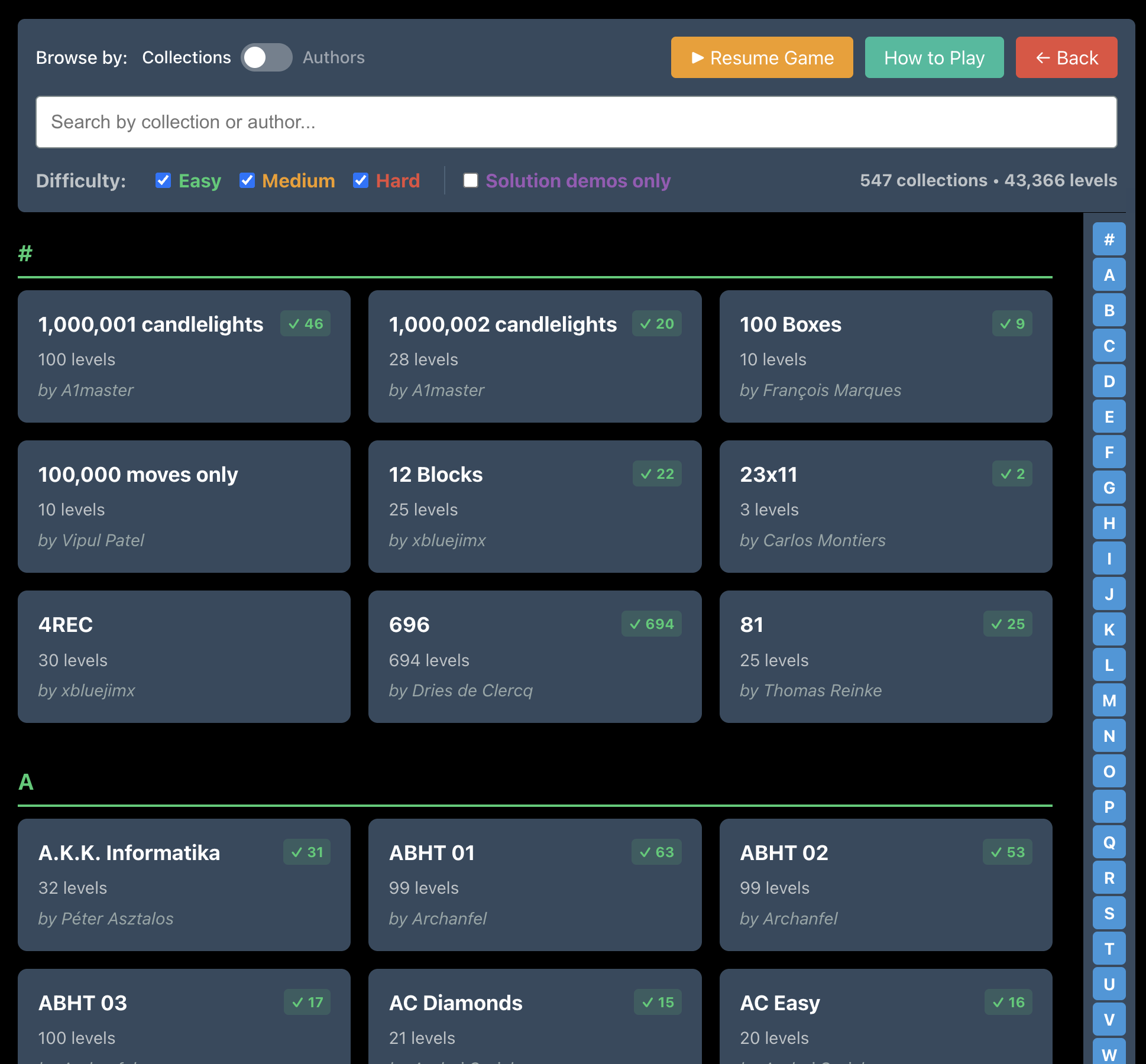Jump to letter B in the index
The width and height of the screenshot is (1146, 1064).
coord(1109,310)
